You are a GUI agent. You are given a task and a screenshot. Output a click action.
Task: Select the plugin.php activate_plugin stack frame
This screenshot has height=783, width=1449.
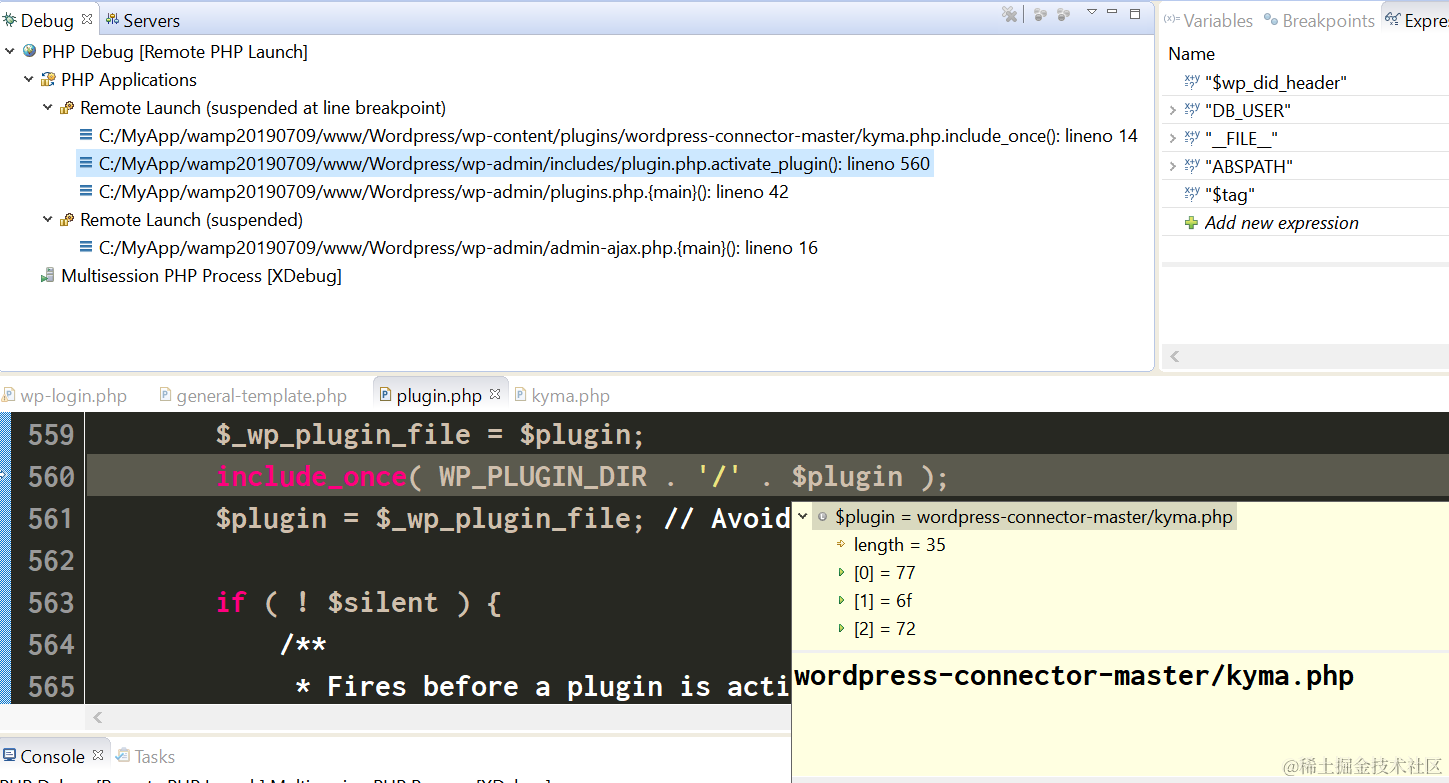[x=514, y=164]
